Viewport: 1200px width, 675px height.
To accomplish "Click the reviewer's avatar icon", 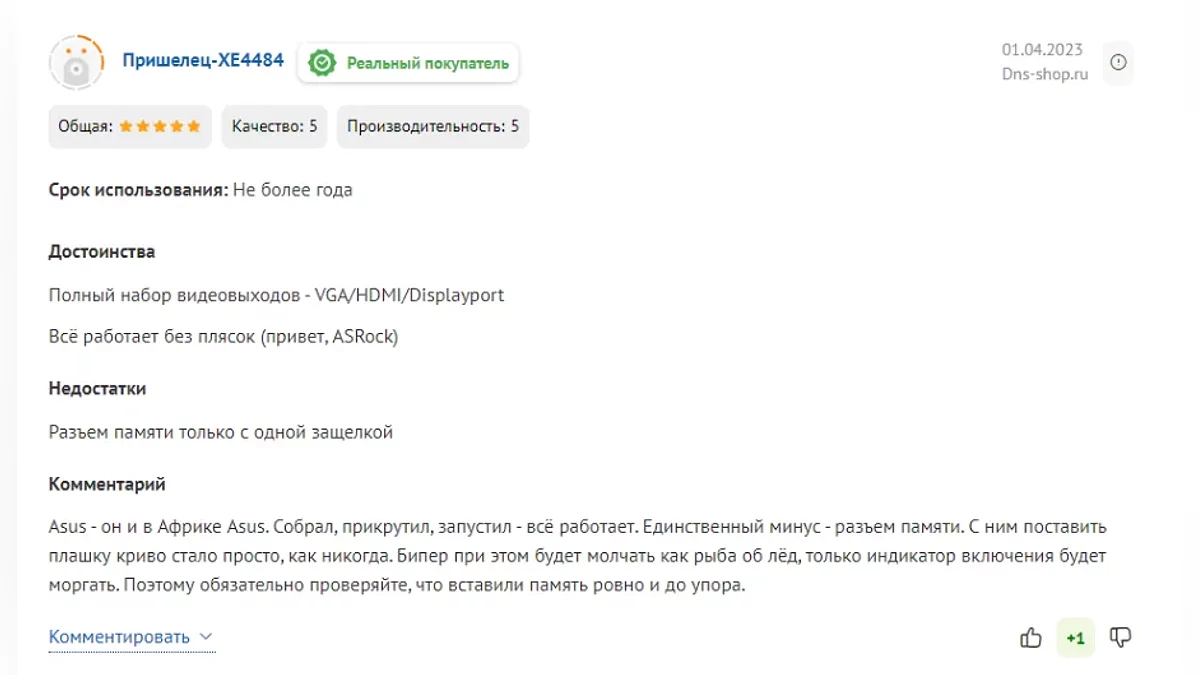I will coord(77,62).
